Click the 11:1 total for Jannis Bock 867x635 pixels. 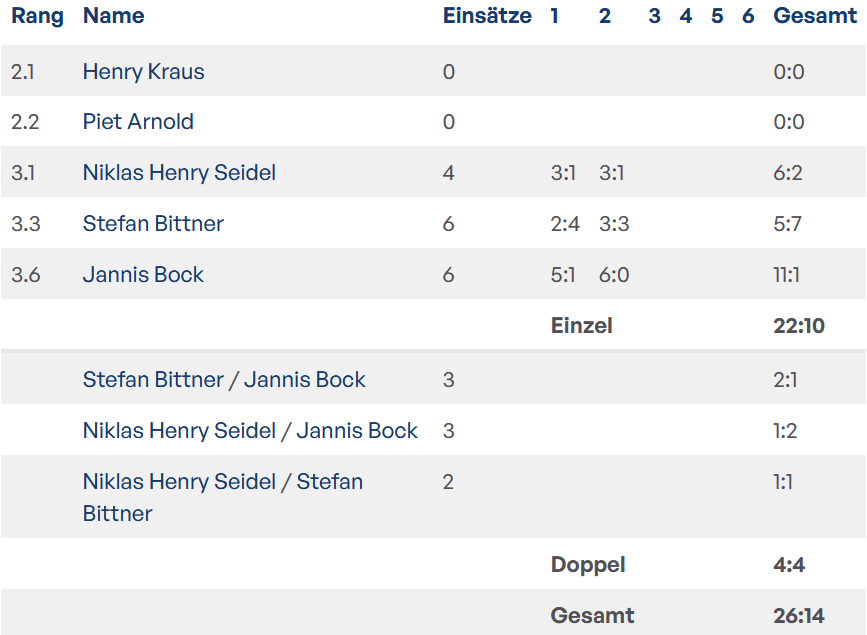point(786,275)
